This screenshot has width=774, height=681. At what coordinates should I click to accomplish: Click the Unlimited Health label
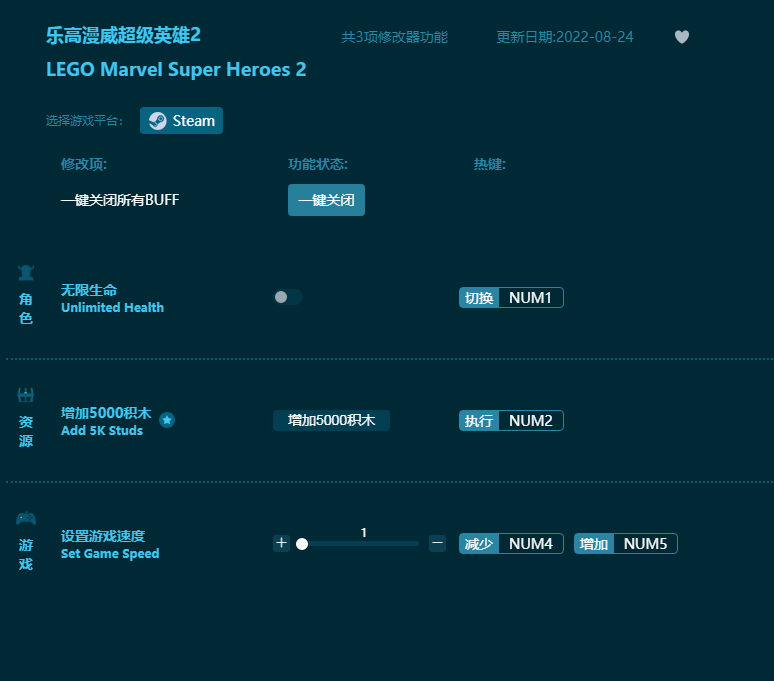pos(112,307)
